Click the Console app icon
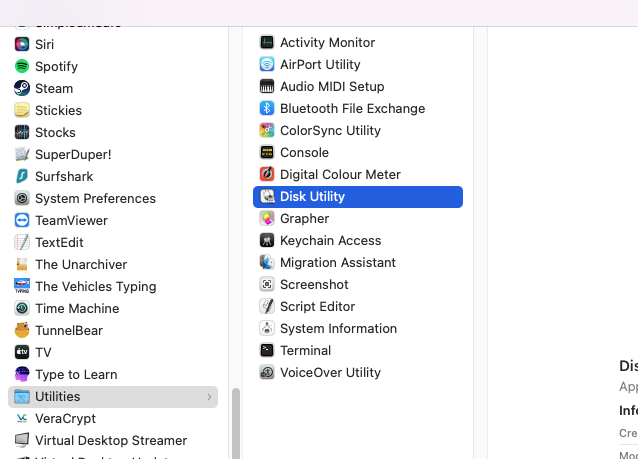Screen dimensions: 638x459 (x=267, y=152)
